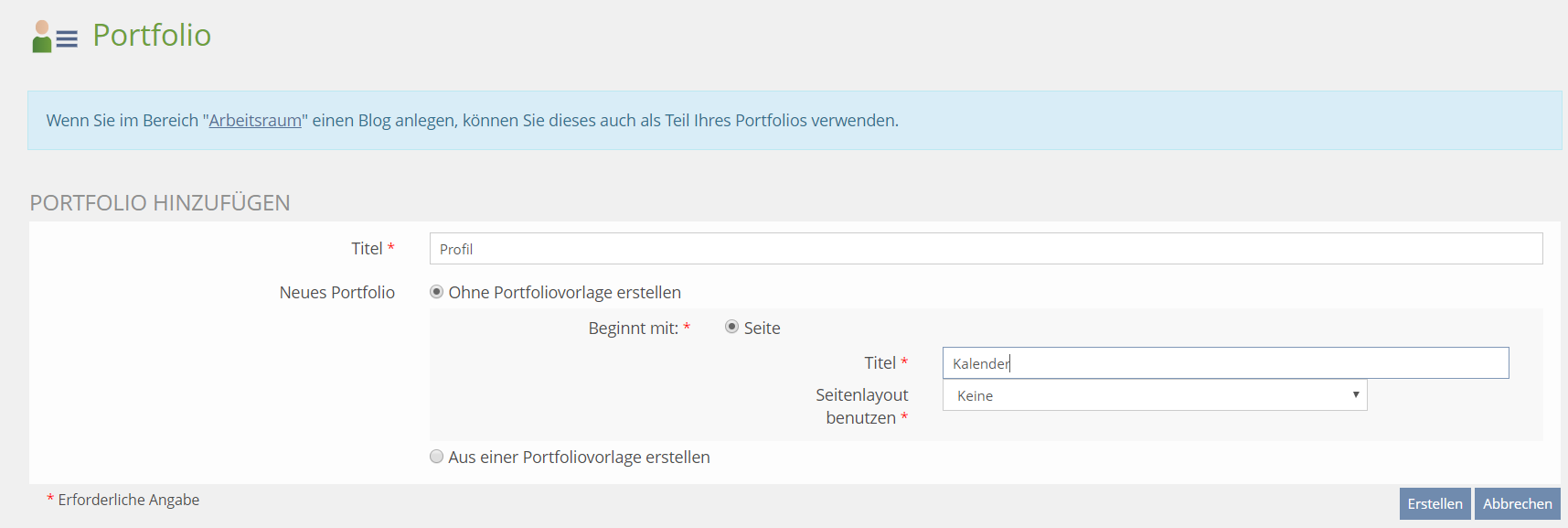Open the Seitenlayout dropdown showing Keine

1154,395
